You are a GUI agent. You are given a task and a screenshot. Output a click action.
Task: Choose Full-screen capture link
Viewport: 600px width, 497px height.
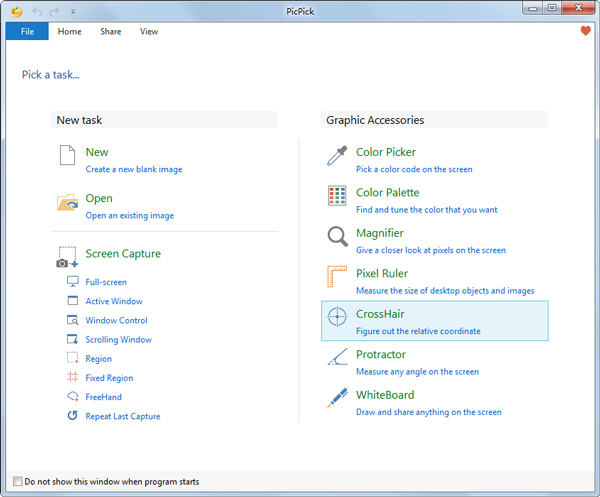point(106,282)
